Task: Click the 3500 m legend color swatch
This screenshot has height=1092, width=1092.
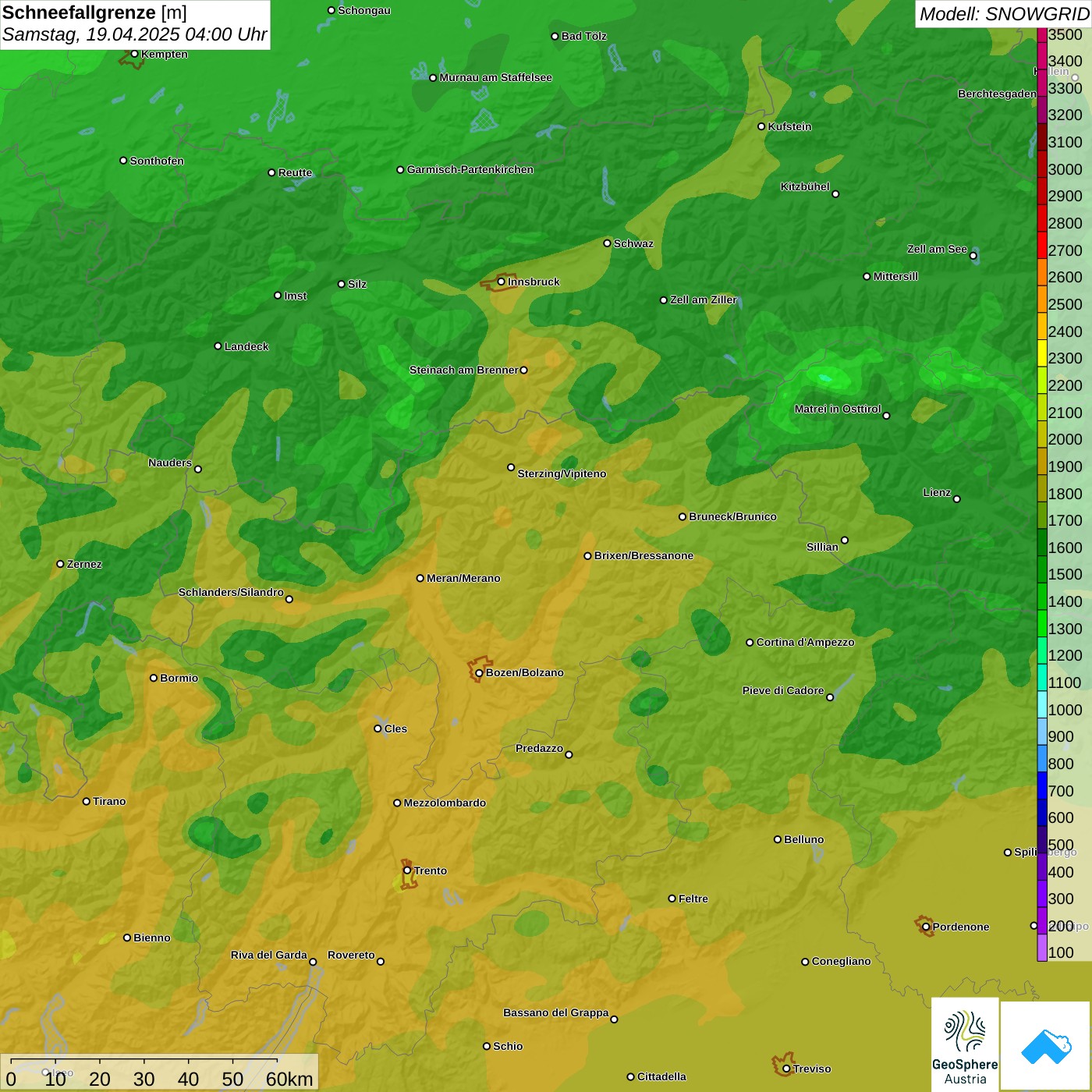Action: coord(1042,34)
